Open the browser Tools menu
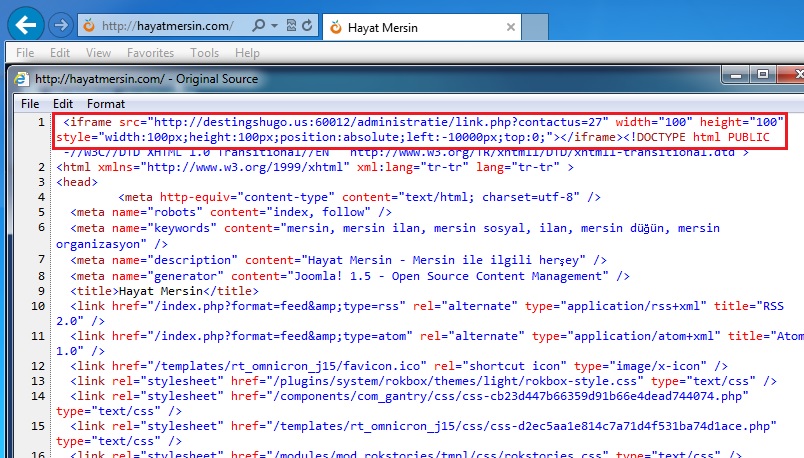The image size is (804, 458). point(204,53)
